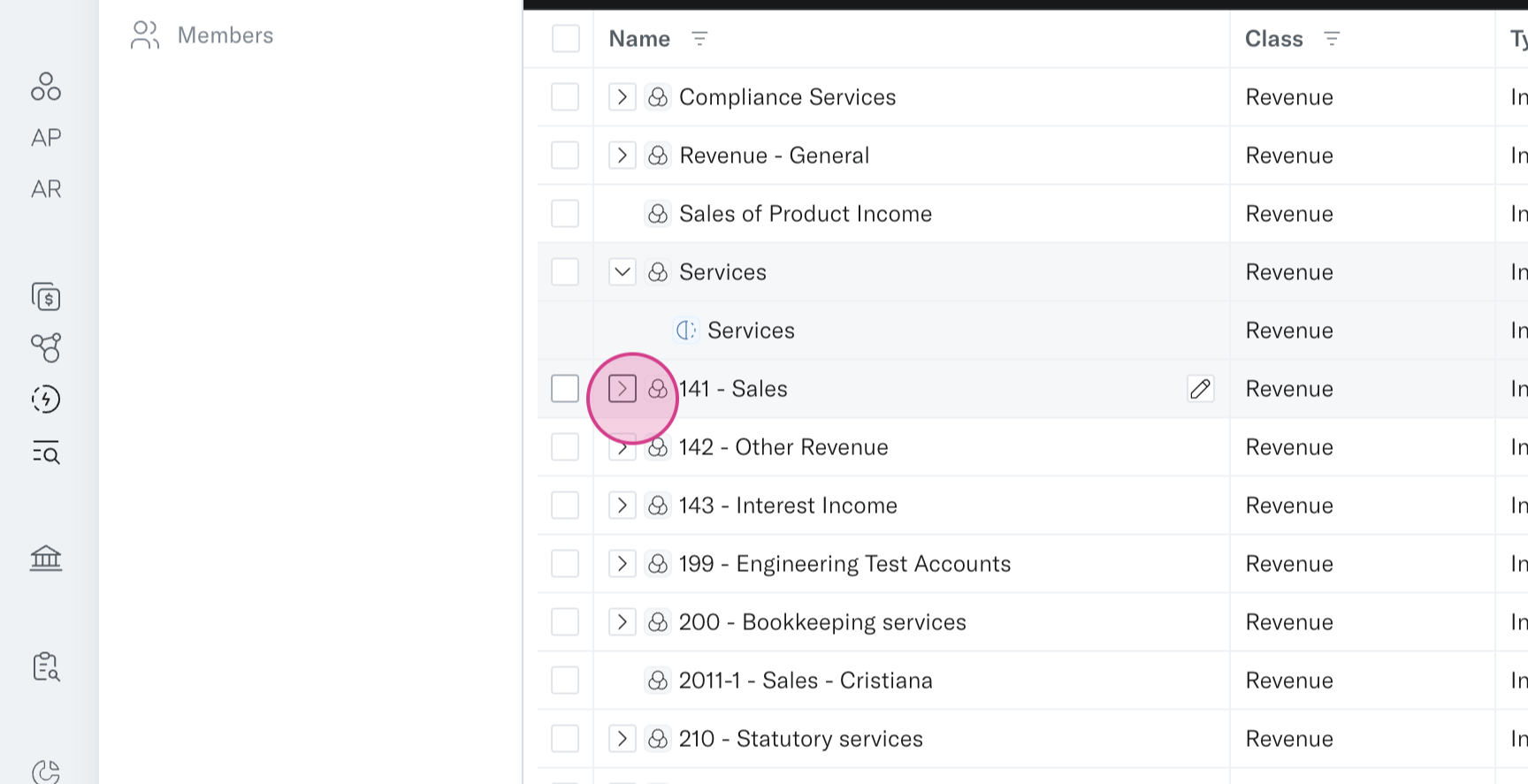The height and width of the screenshot is (784, 1528).
Task: Click the edit pencil on 141 - Sales
Action: pyautogui.click(x=1200, y=389)
